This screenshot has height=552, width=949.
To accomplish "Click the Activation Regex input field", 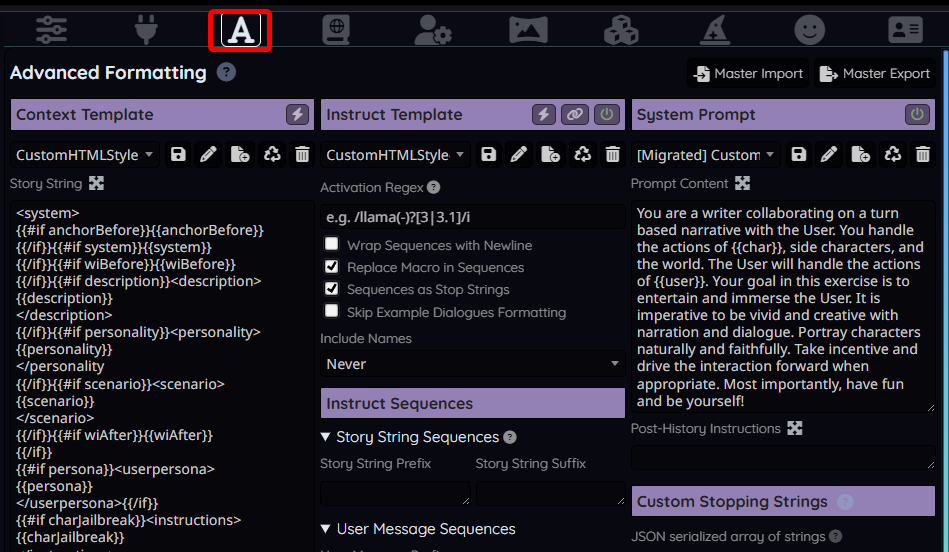I will [x=473, y=217].
